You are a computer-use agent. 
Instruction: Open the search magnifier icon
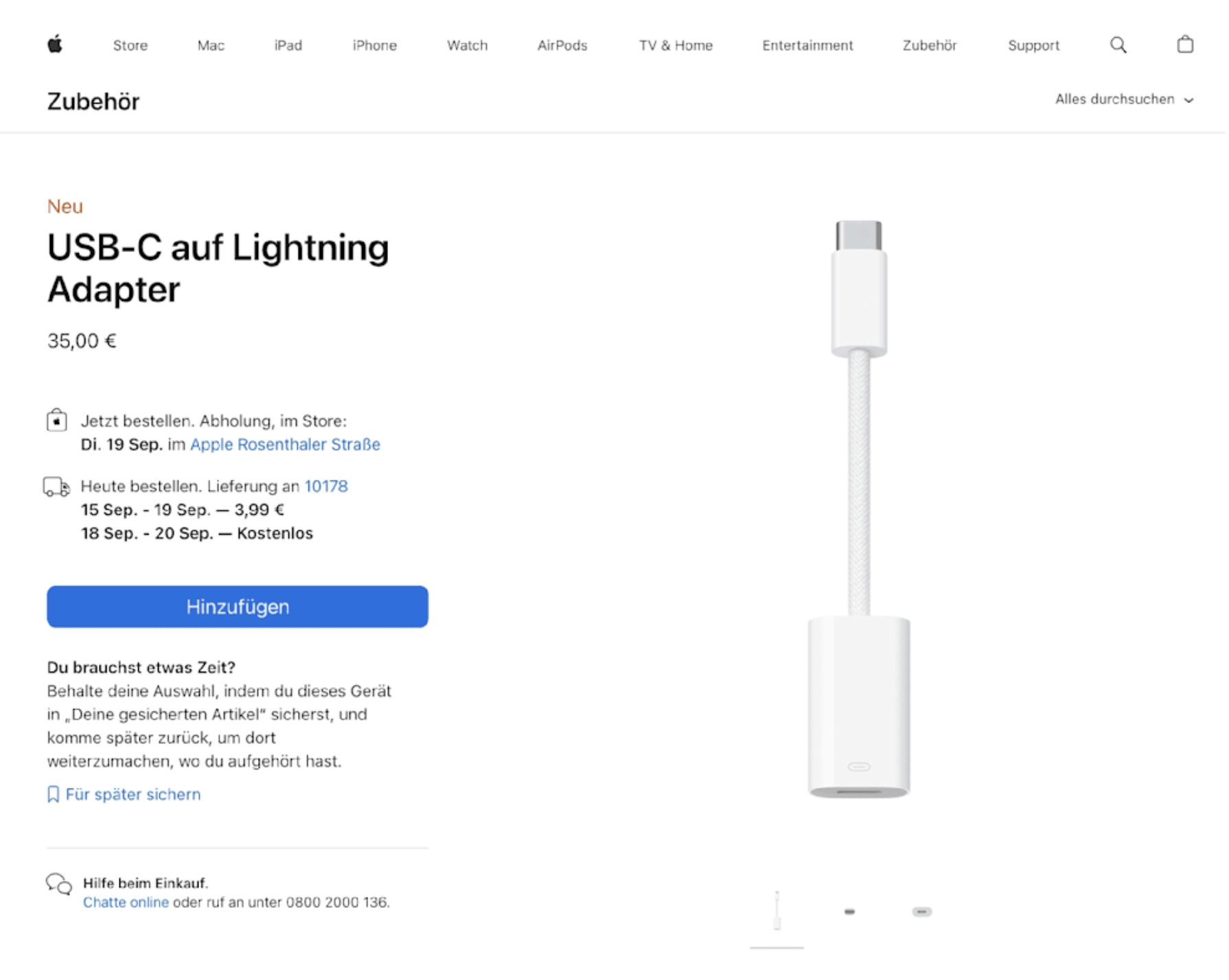pyautogui.click(x=1118, y=45)
